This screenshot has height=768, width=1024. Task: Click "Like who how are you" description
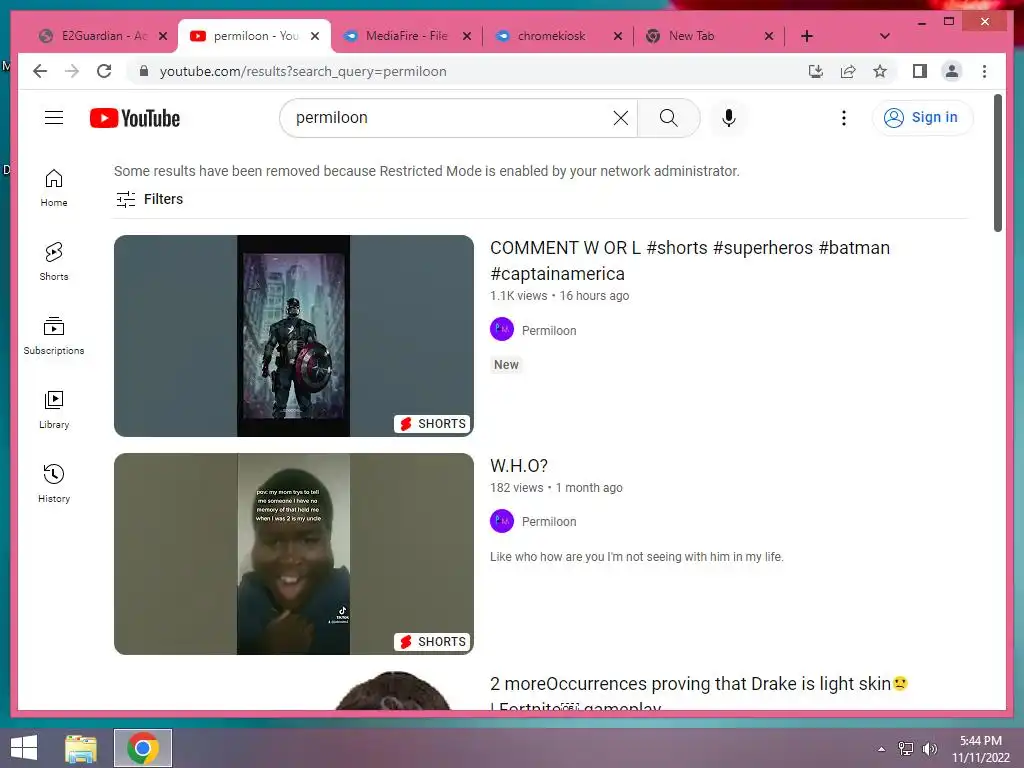tap(637, 557)
